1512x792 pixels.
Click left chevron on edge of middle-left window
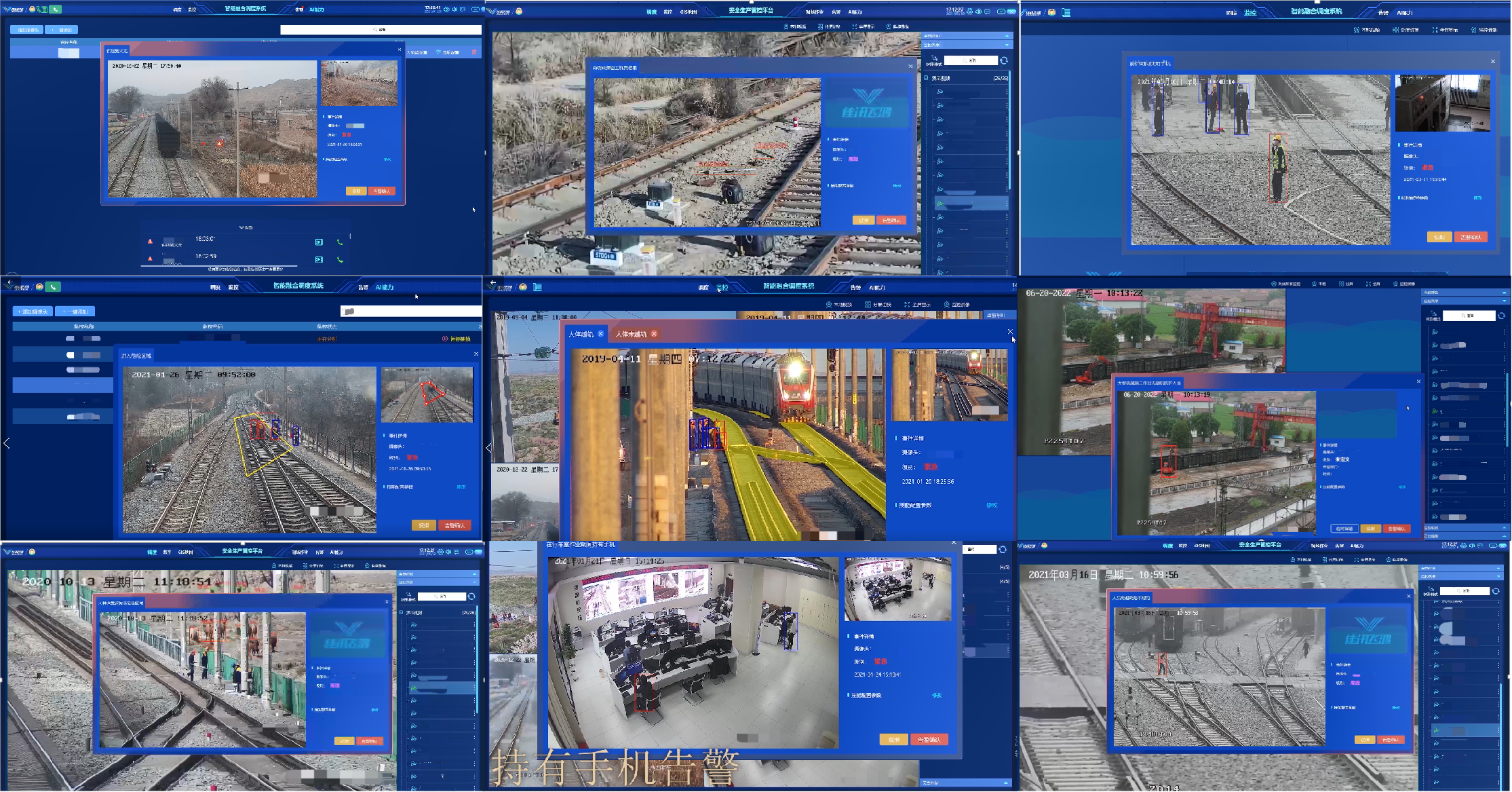7,443
